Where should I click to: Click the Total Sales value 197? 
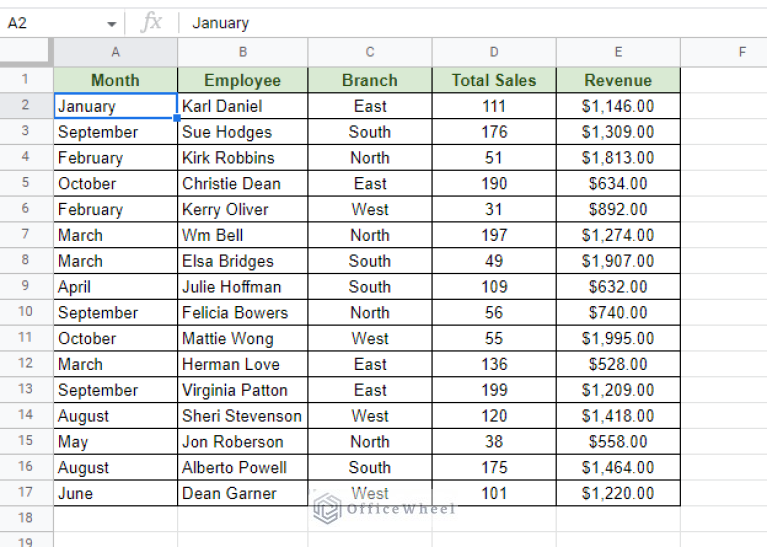click(x=493, y=235)
